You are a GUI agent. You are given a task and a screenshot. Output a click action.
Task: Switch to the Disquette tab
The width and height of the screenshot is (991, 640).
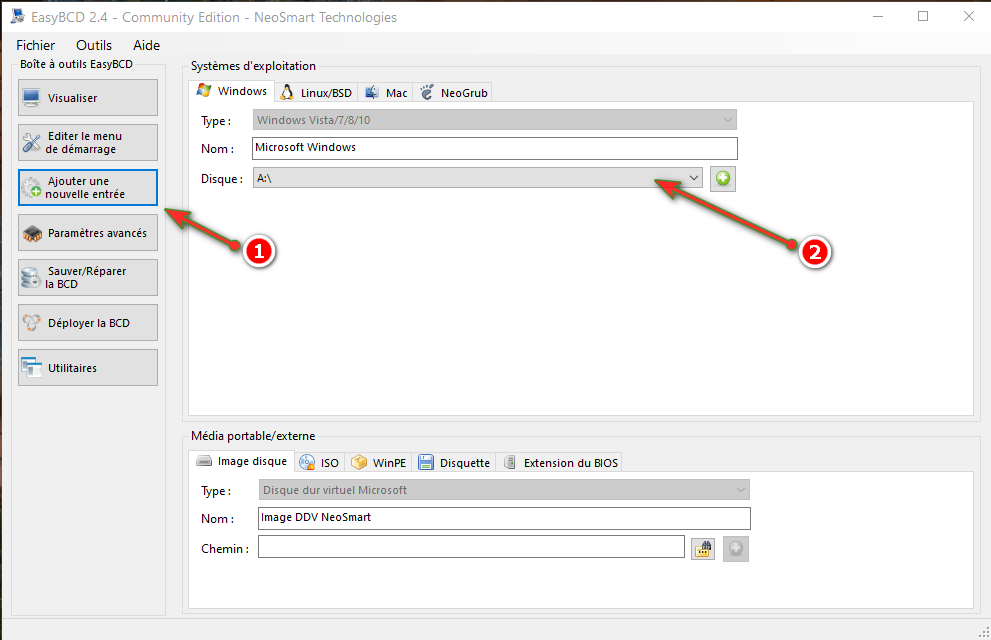455,463
